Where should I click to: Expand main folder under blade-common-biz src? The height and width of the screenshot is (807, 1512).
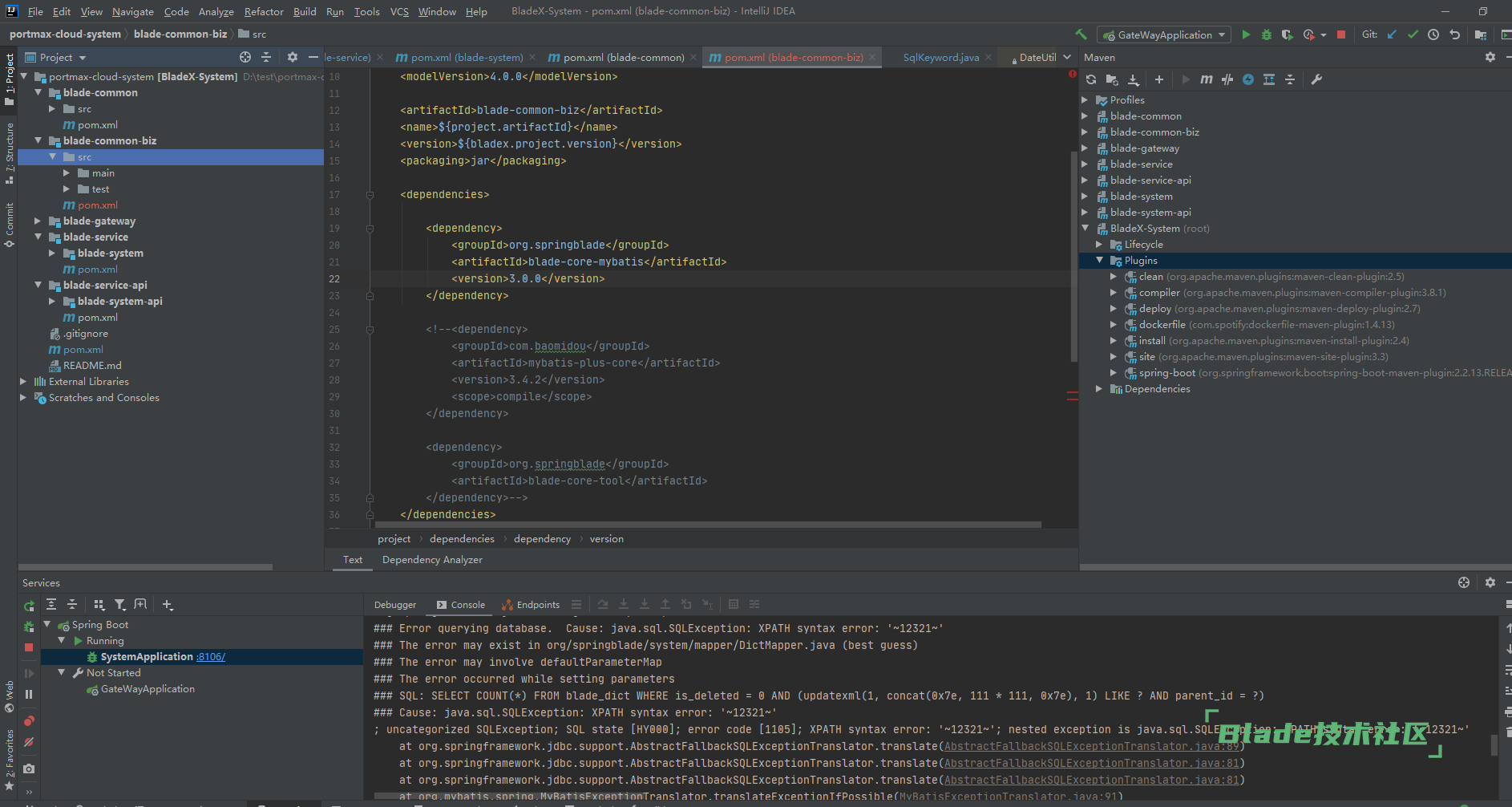point(67,172)
